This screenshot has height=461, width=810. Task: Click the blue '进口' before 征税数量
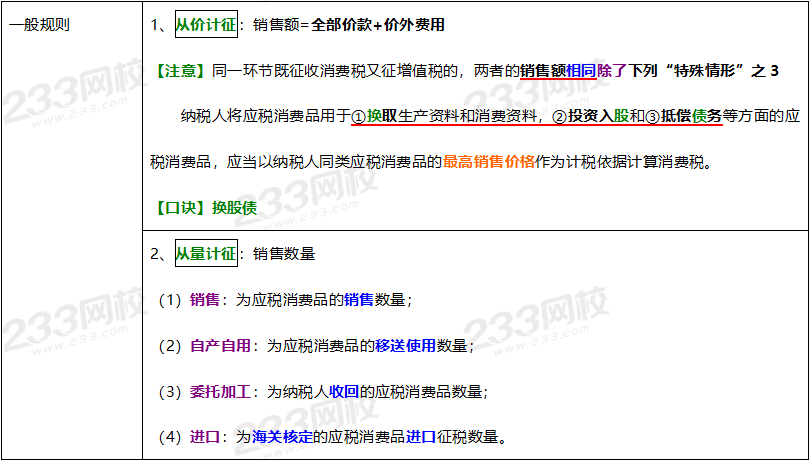pos(421,437)
